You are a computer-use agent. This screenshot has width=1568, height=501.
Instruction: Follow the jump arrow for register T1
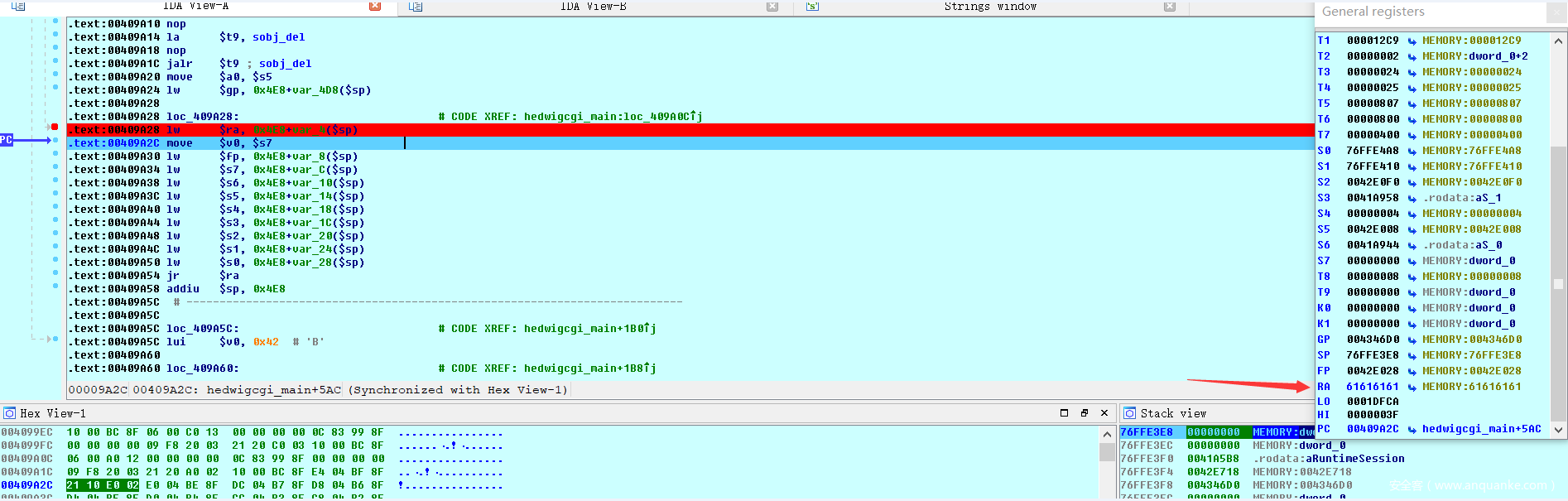[1412, 41]
